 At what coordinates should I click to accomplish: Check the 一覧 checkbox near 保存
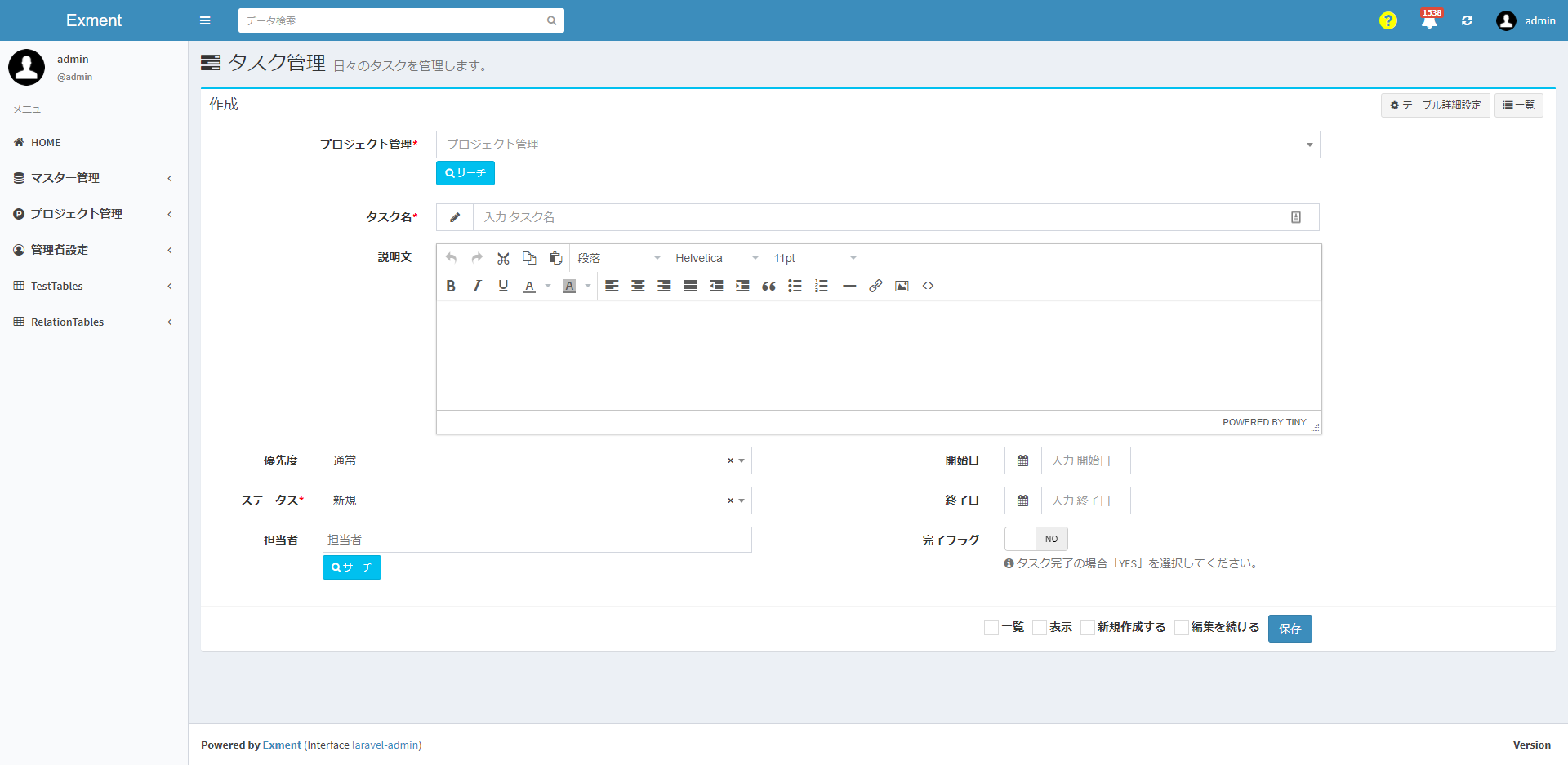point(991,627)
